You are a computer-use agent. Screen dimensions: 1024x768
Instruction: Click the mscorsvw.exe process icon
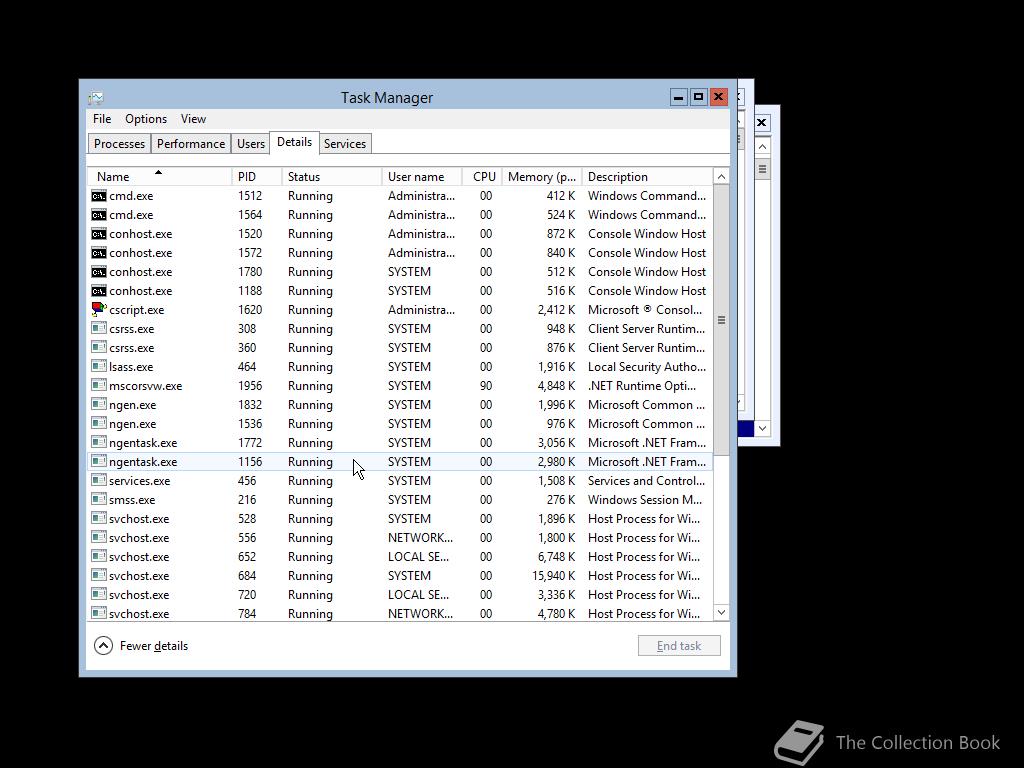[x=99, y=385]
